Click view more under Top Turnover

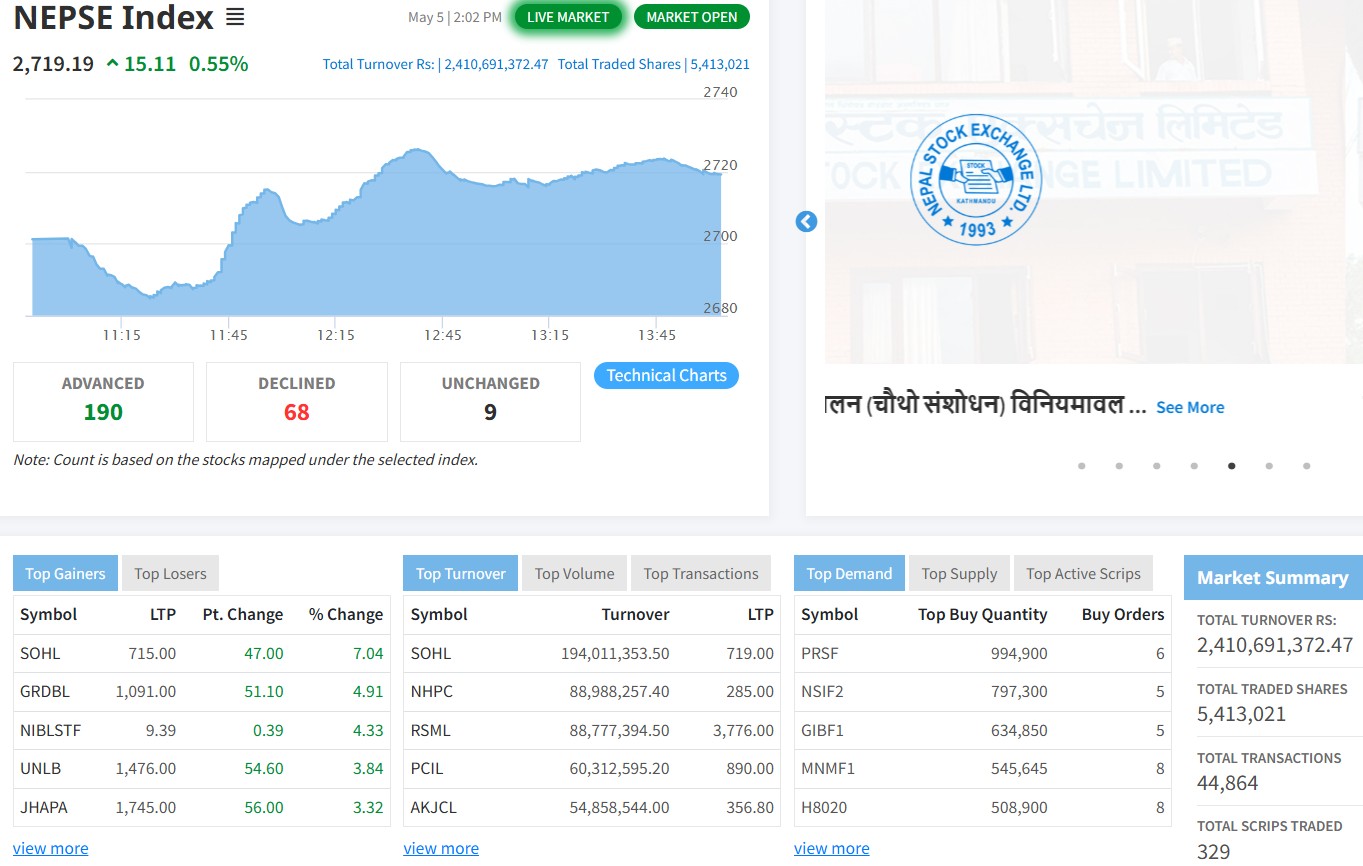441,848
